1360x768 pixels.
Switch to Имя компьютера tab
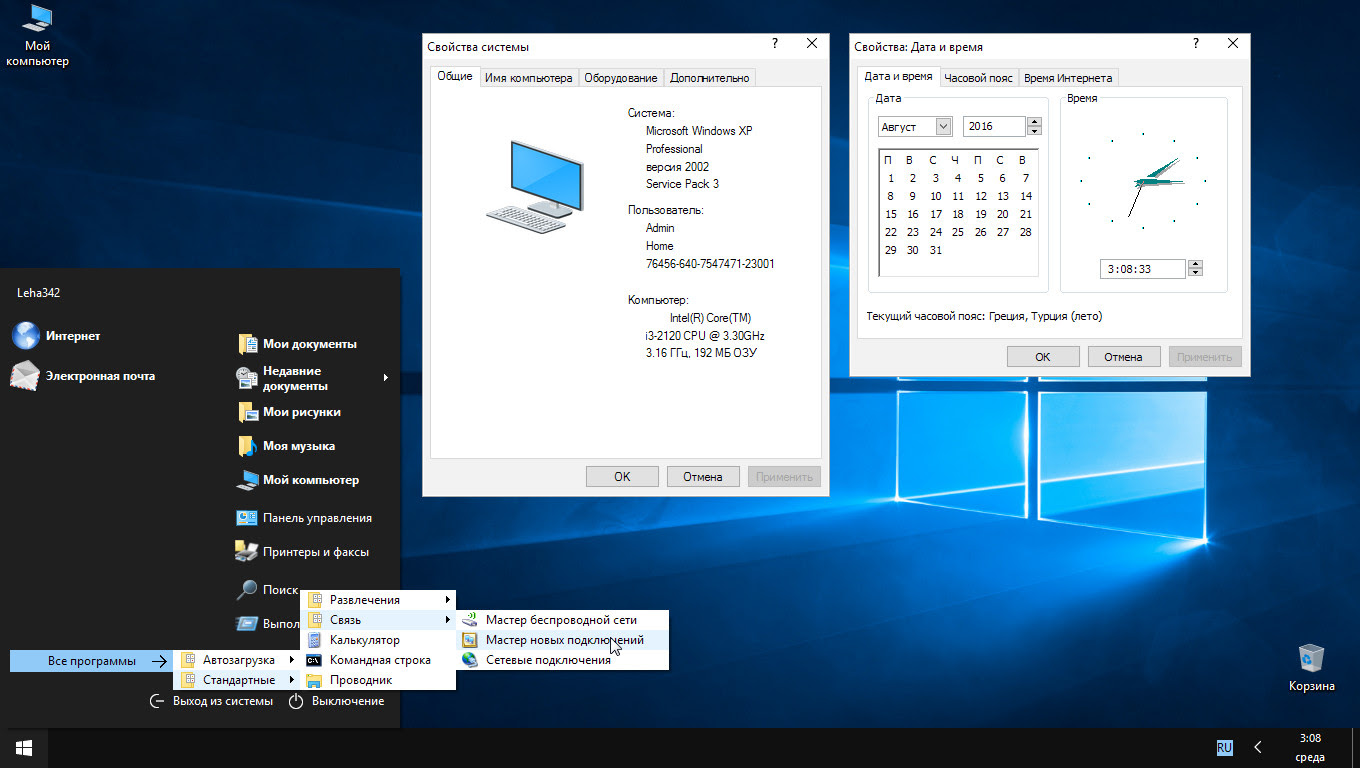528,78
